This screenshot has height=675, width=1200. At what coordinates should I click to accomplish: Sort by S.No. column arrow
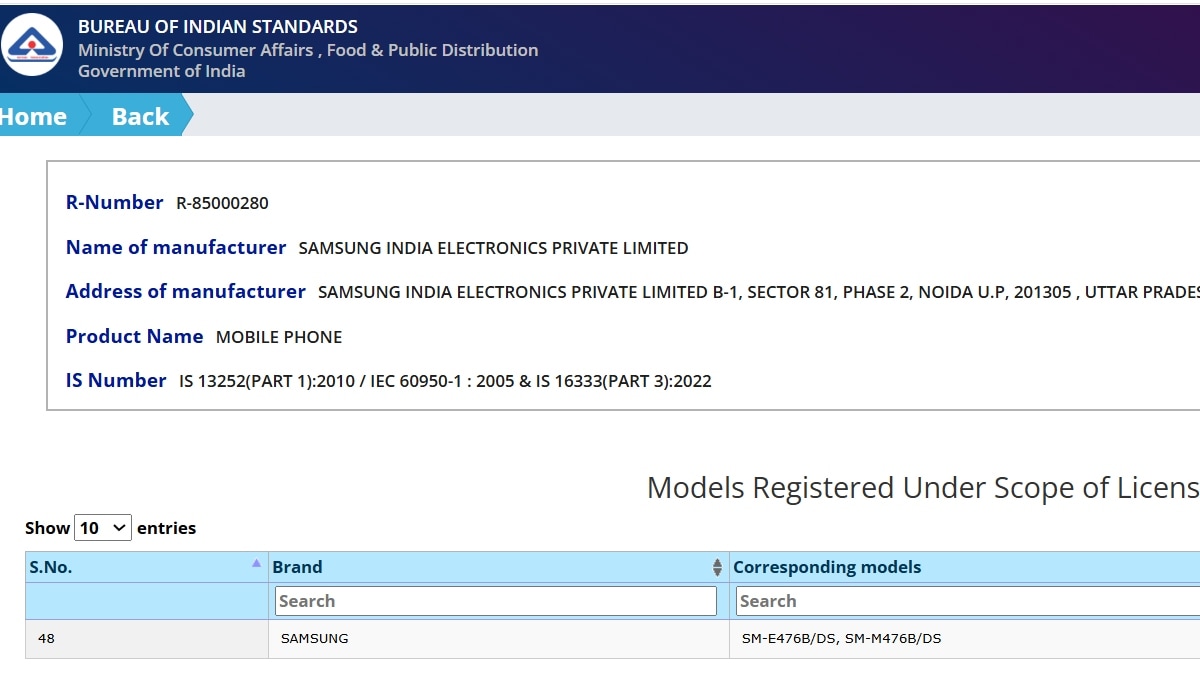point(257,563)
